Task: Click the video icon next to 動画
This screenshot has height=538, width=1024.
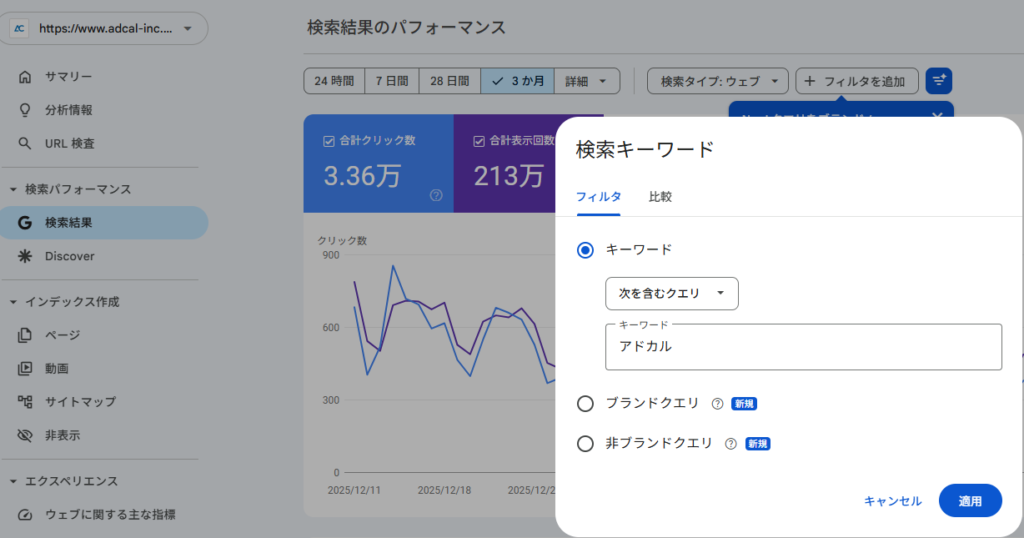Action: coord(25,368)
